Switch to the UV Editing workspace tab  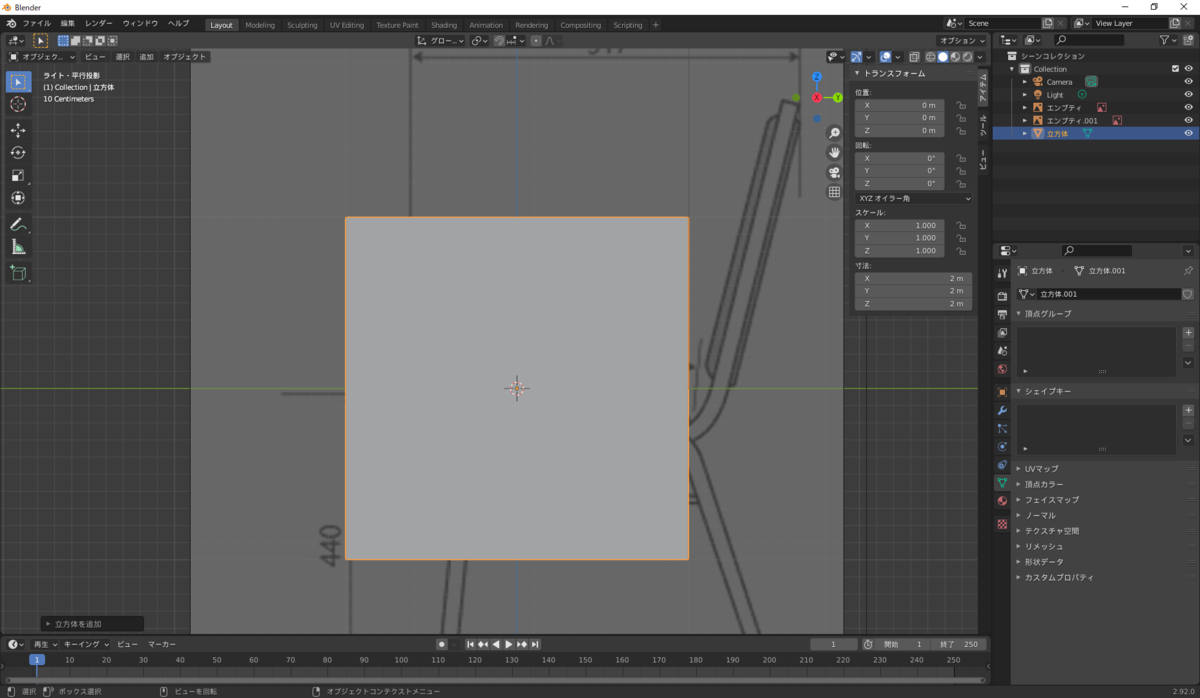point(345,25)
